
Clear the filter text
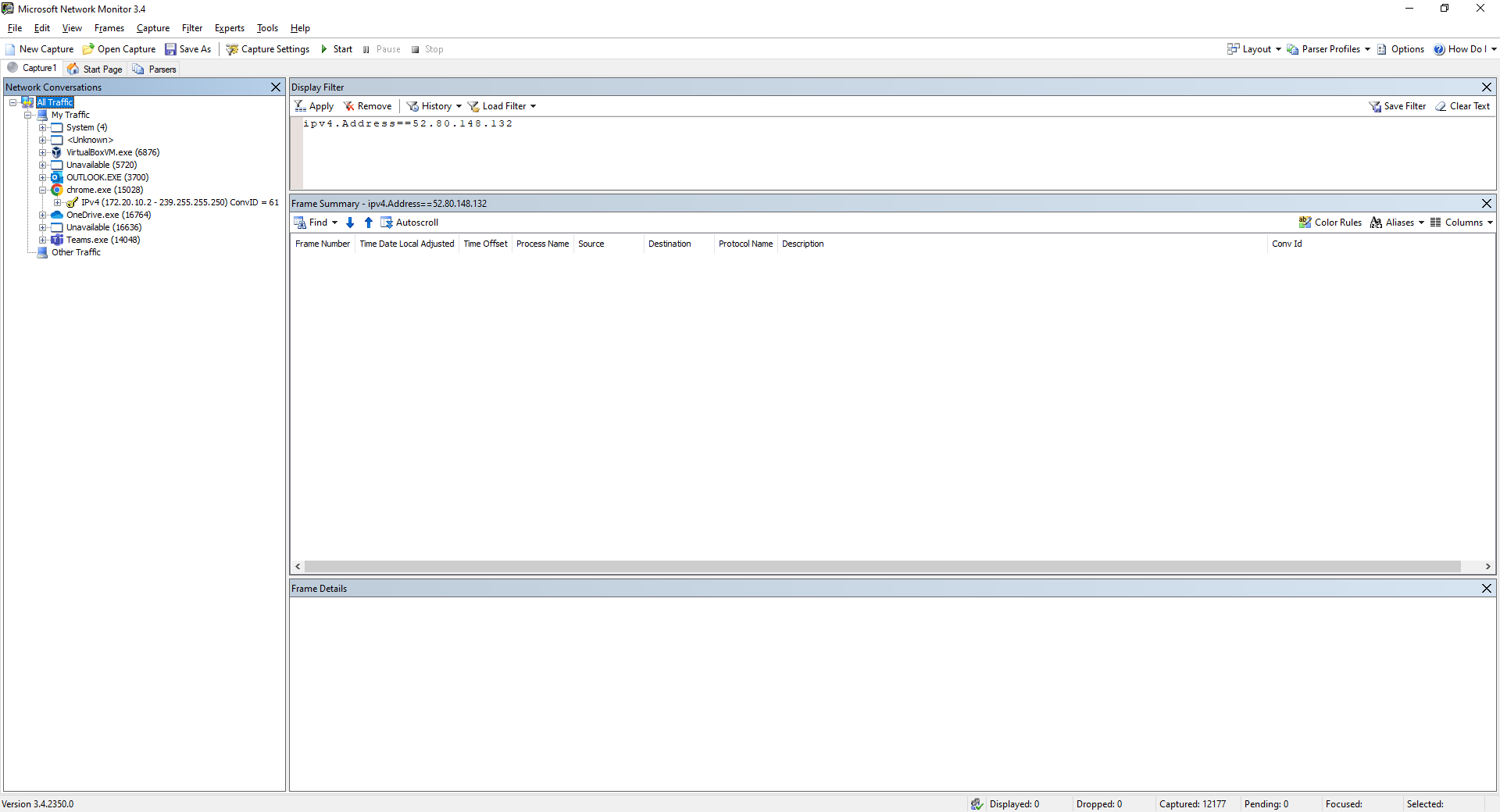coord(1462,105)
